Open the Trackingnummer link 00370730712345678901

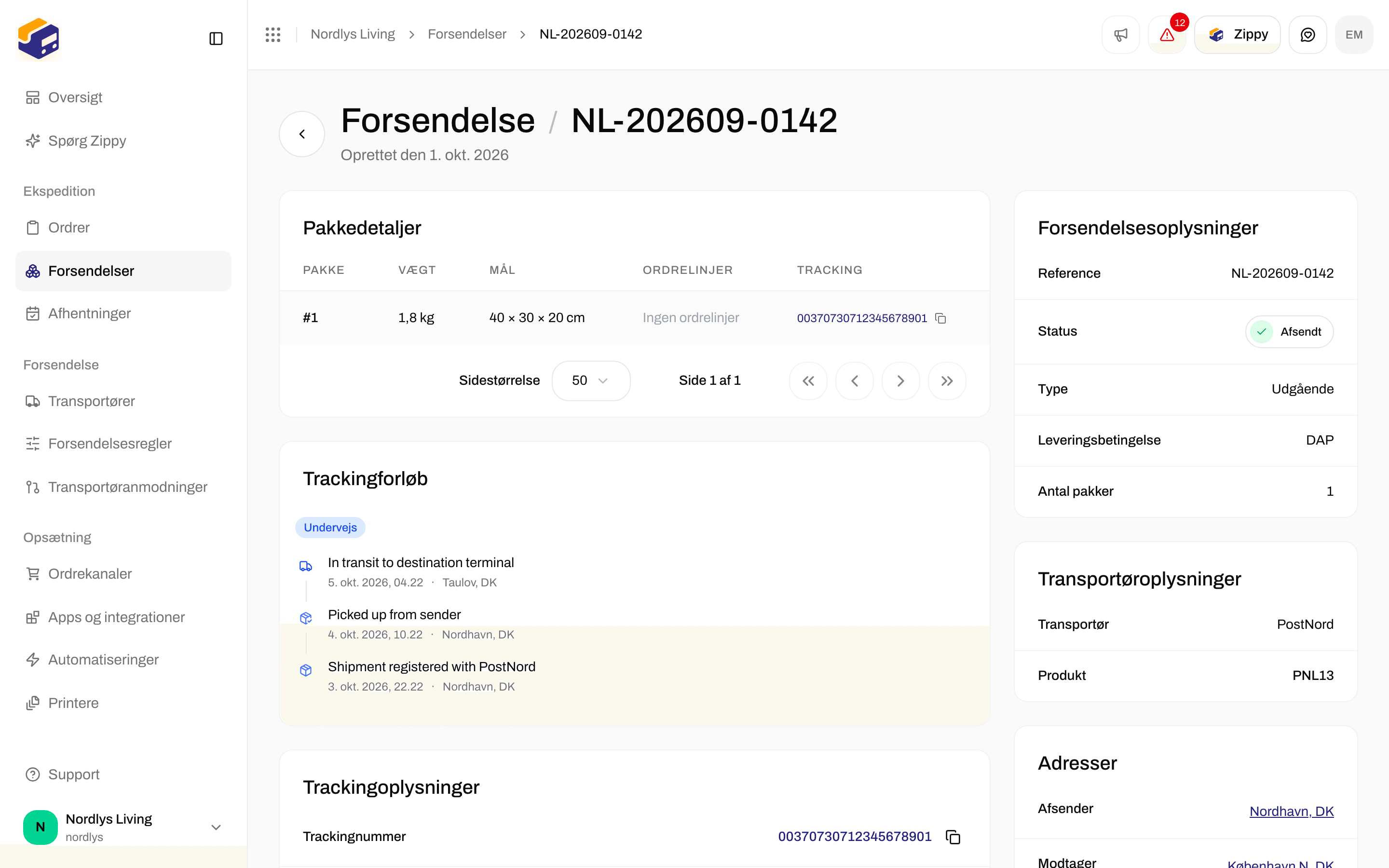point(855,837)
